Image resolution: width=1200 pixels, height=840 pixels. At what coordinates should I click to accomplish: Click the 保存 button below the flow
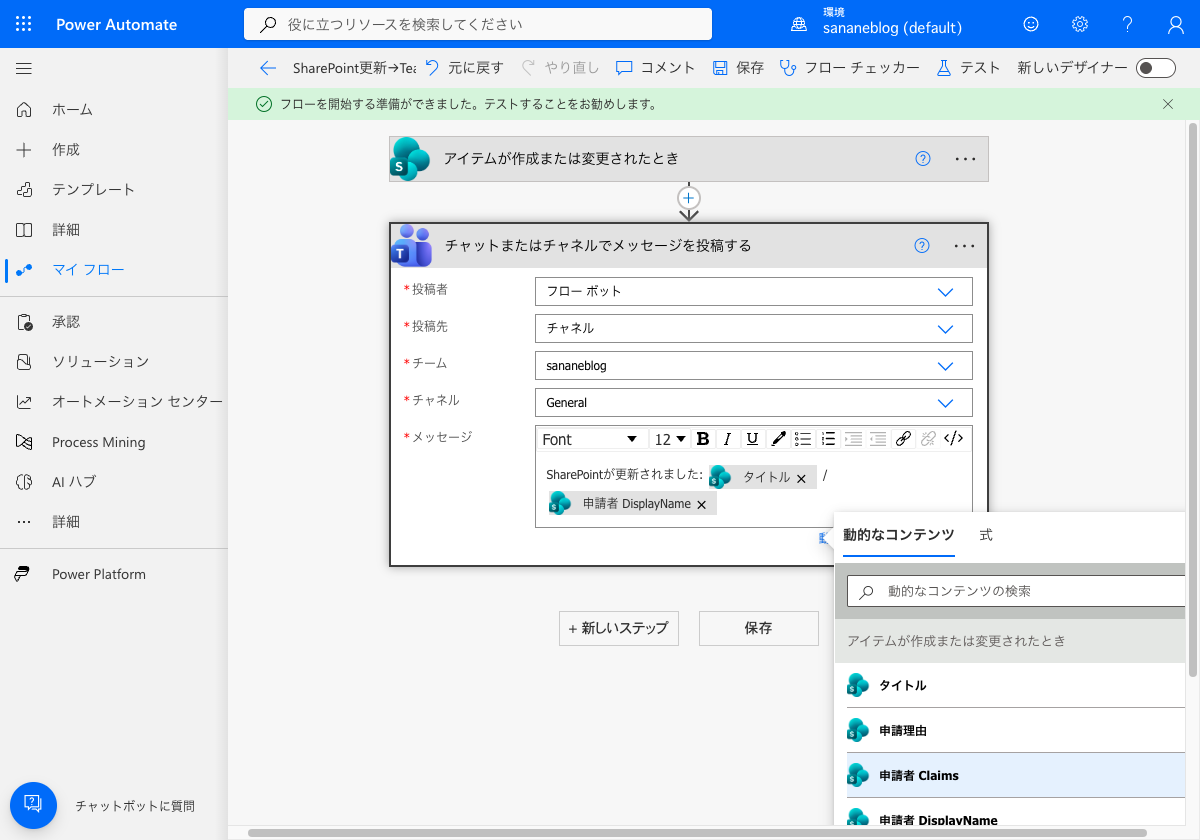click(x=759, y=628)
